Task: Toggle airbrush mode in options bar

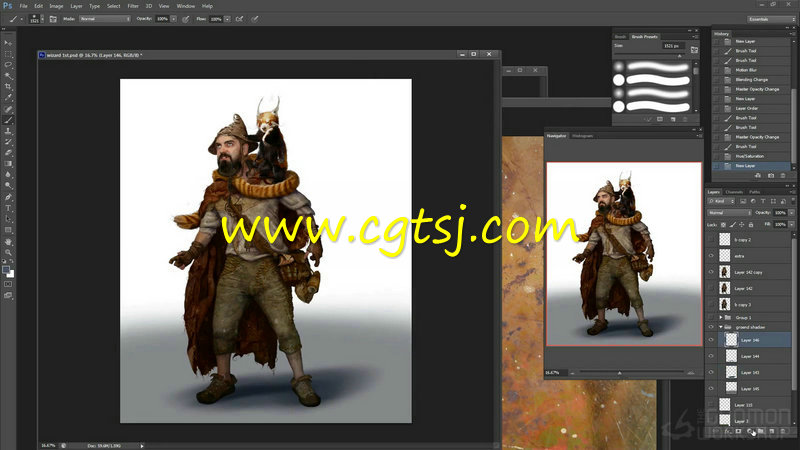Action: click(239, 19)
